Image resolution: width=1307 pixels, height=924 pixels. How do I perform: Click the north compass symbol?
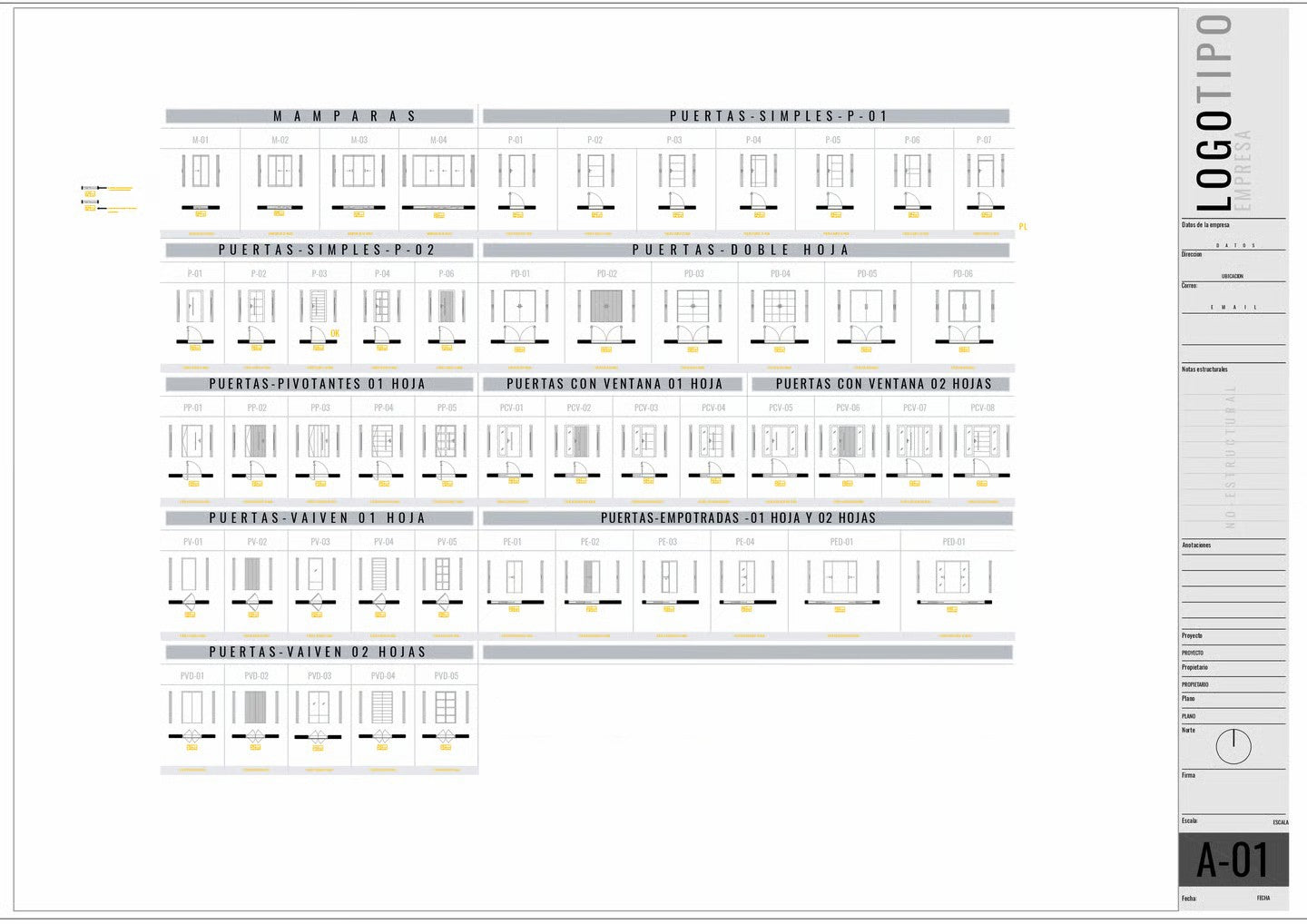[x=1233, y=746]
